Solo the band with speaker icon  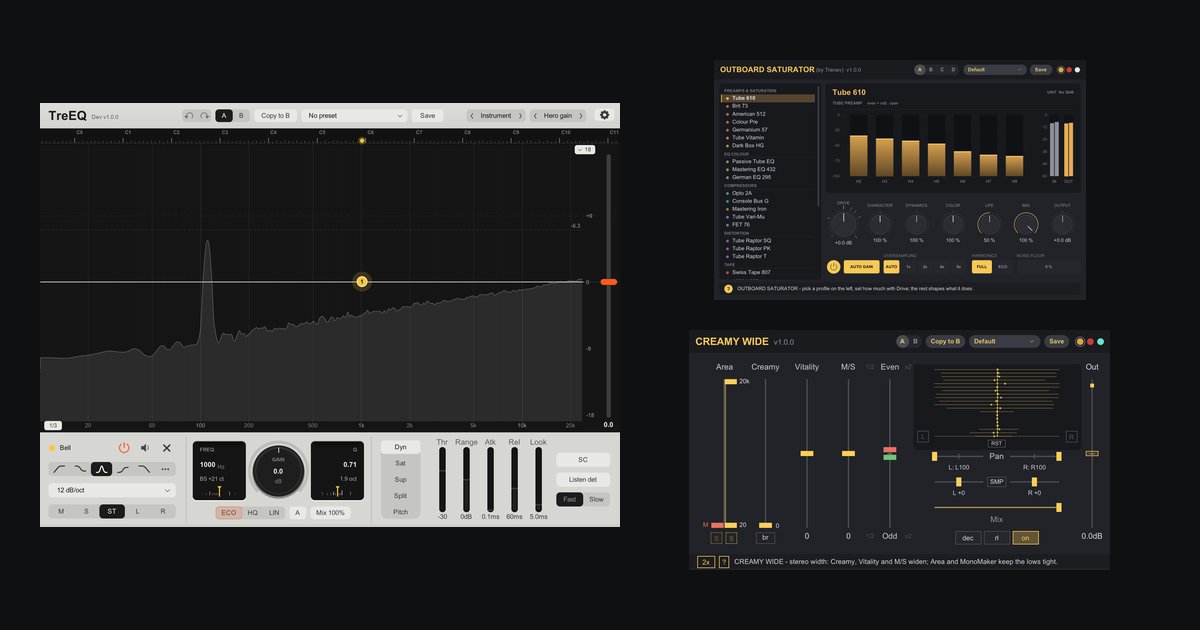pyautogui.click(x=145, y=448)
